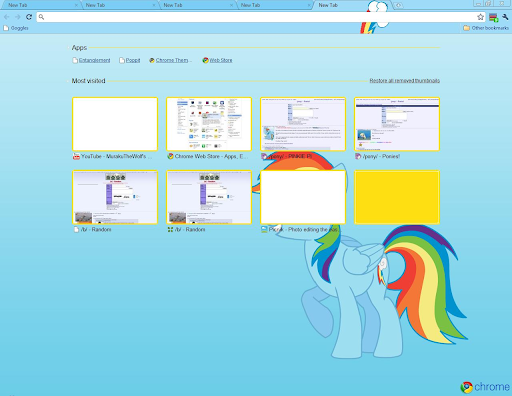Launch the Poppit app link
Image resolution: width=512 pixels, height=396 pixels.
coord(133,60)
